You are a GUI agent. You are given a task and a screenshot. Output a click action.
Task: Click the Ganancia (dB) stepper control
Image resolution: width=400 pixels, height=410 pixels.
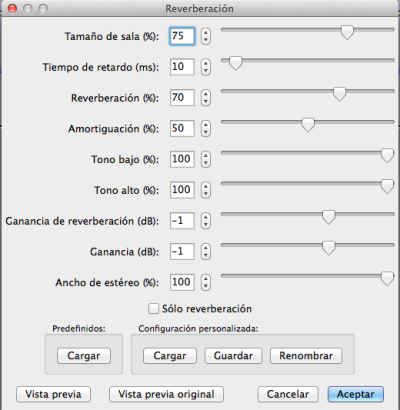click(x=206, y=252)
